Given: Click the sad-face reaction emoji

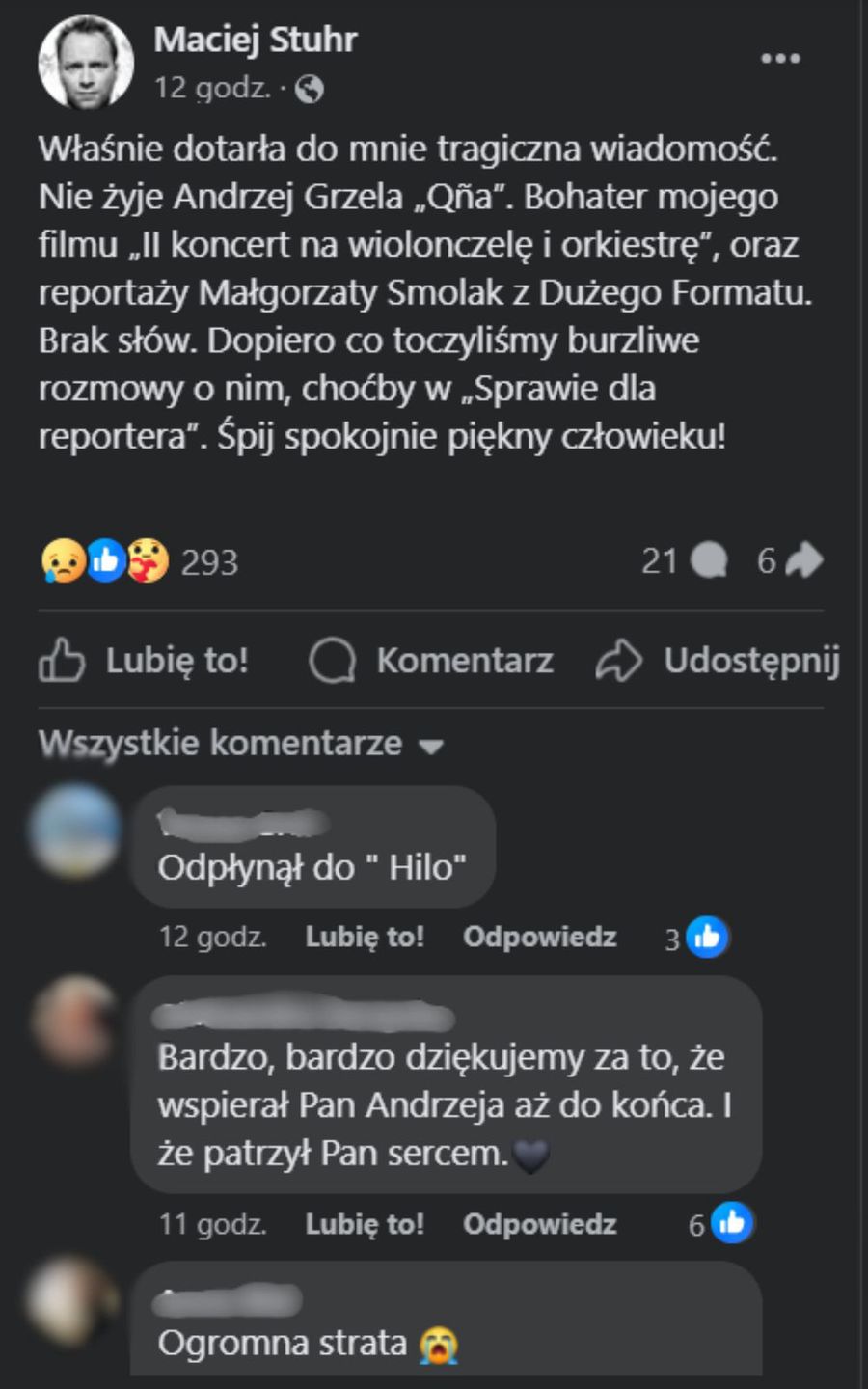Looking at the screenshot, I should pos(62,560).
